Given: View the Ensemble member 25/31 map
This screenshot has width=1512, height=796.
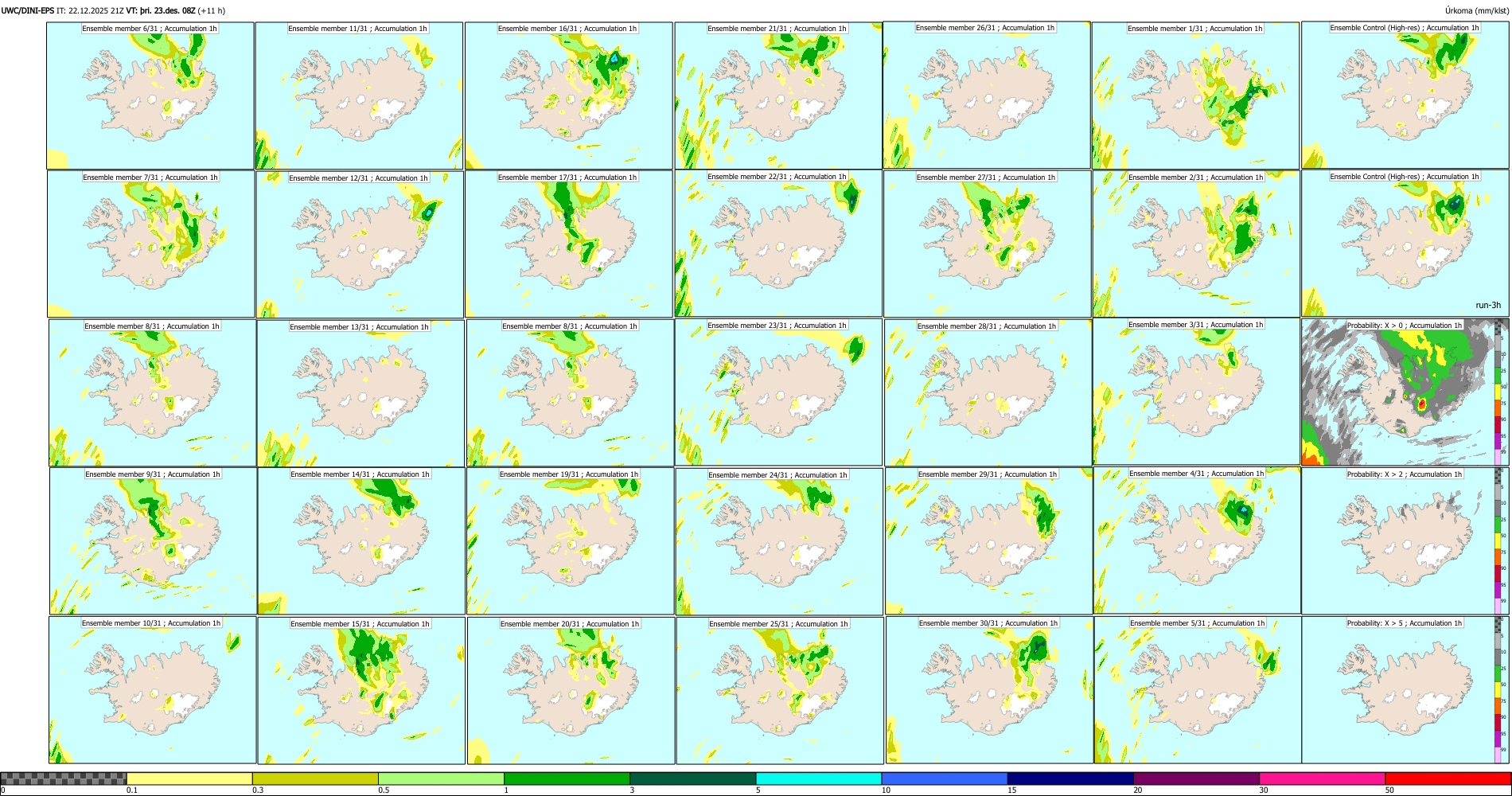Looking at the screenshot, I should click(x=780, y=691).
